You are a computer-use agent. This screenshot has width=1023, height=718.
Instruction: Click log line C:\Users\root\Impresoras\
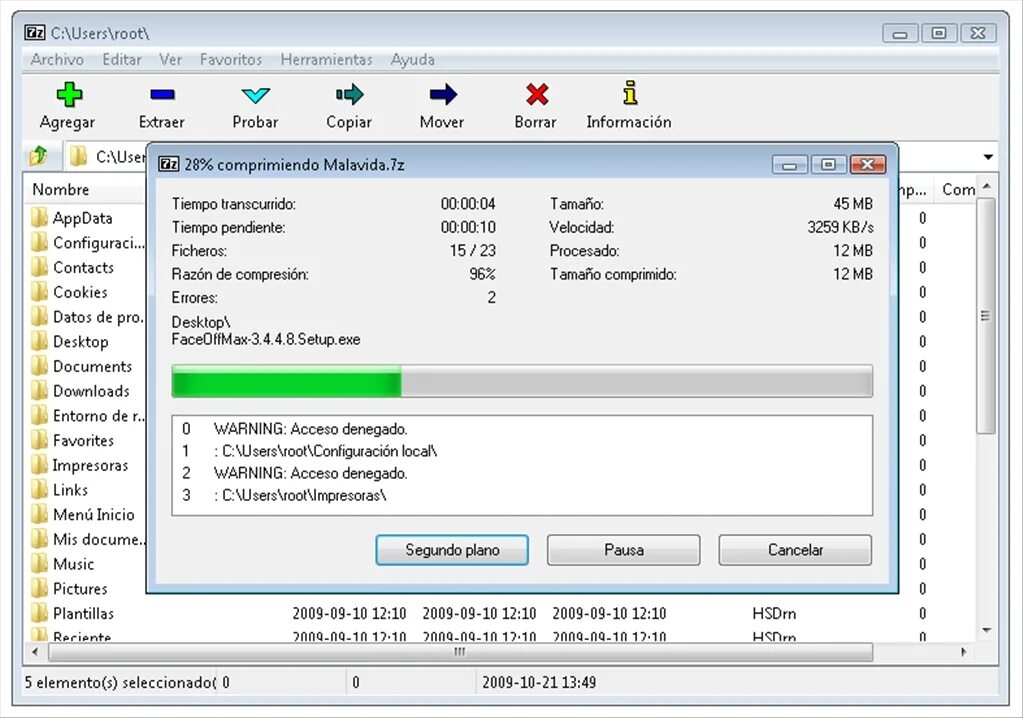[x=301, y=495]
